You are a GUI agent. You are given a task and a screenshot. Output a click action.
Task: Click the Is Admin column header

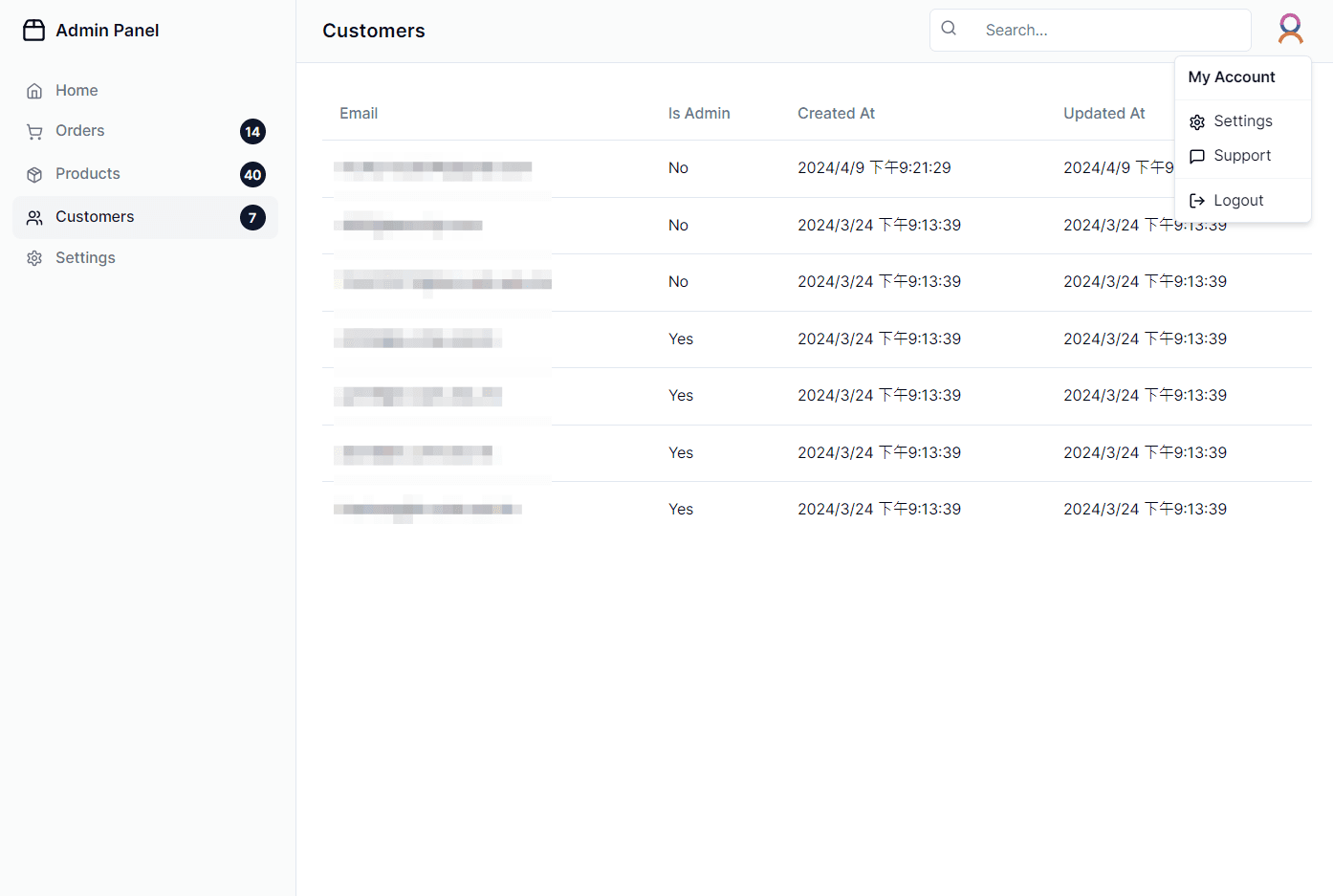(x=699, y=114)
